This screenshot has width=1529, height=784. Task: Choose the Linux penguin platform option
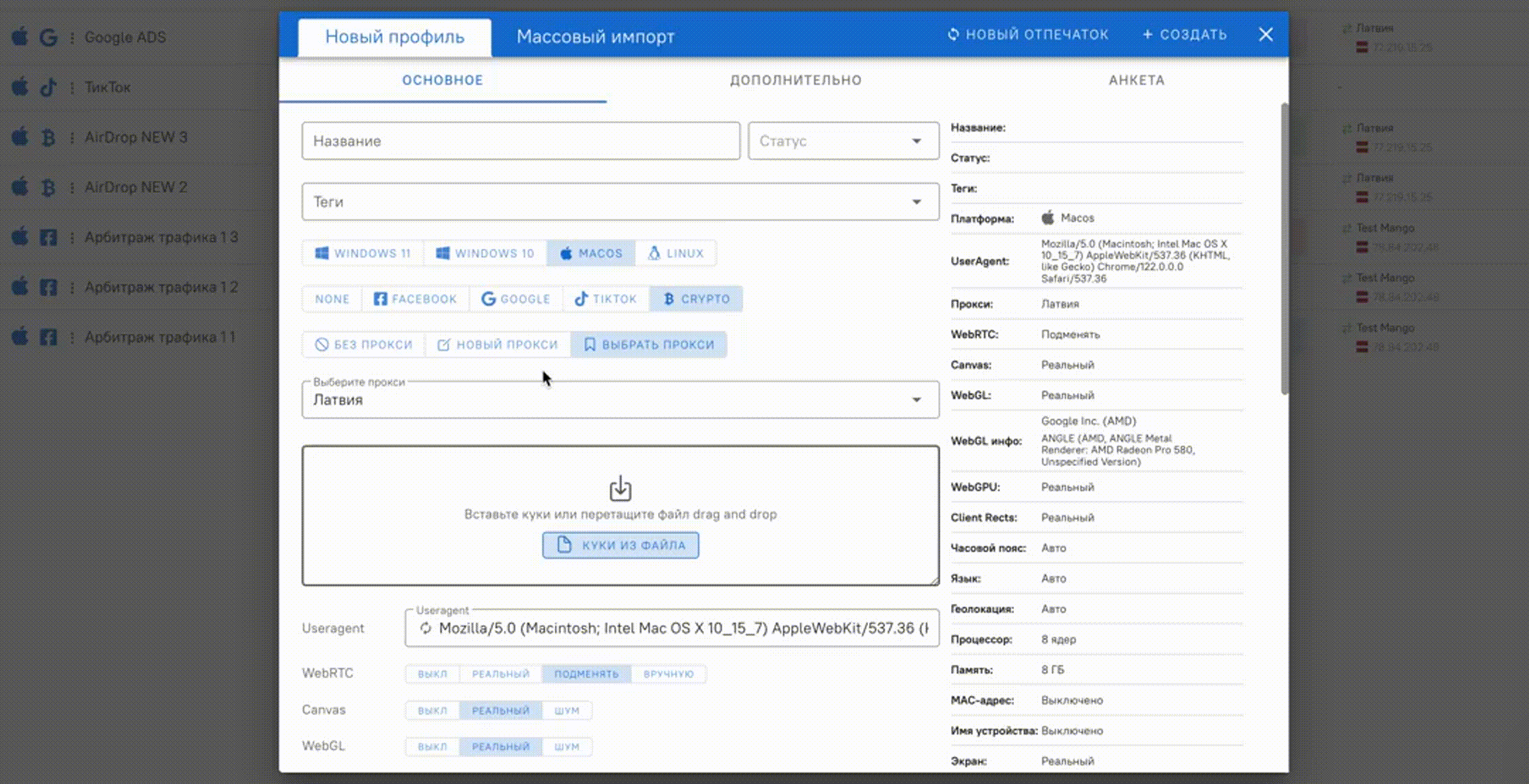point(676,253)
